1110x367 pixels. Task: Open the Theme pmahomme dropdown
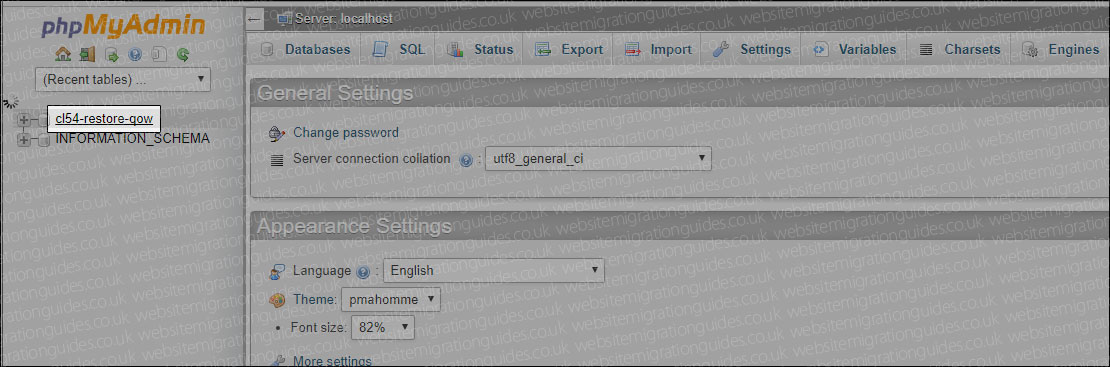(x=391, y=299)
